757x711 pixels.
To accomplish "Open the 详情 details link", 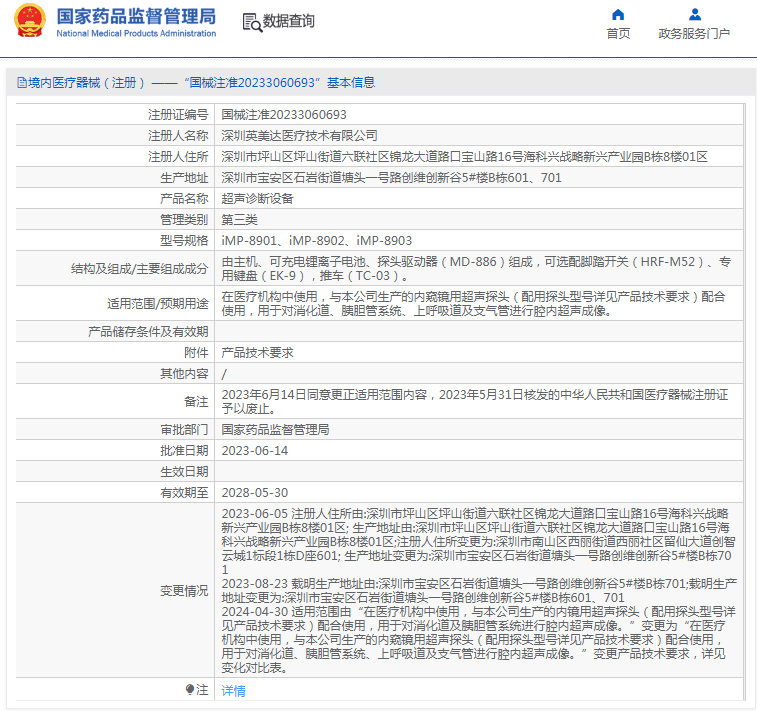I will coord(233,691).
